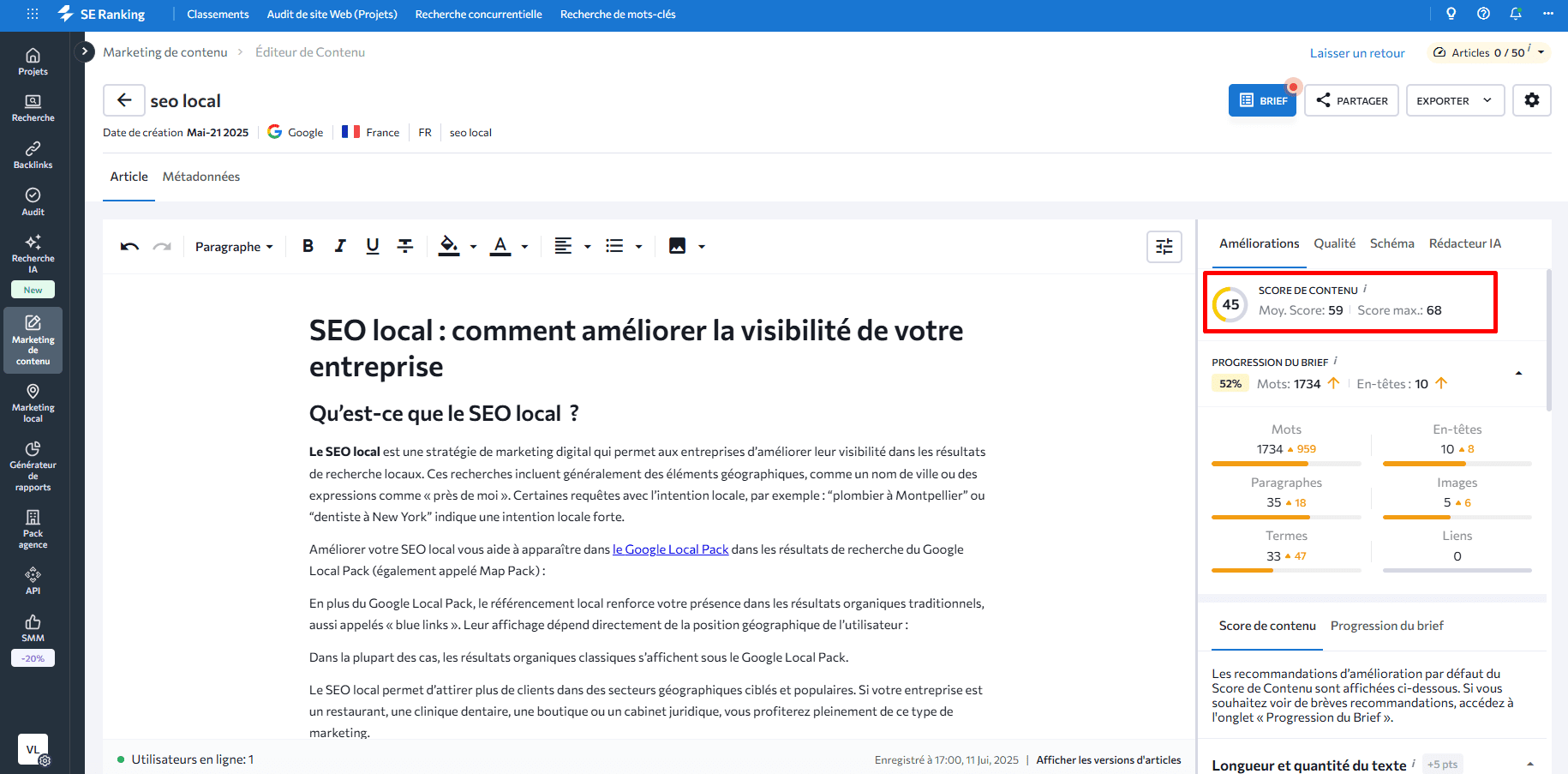1568x774 pixels.
Task: Open Marketing de contenu in sidebar
Action: [x=33, y=340]
